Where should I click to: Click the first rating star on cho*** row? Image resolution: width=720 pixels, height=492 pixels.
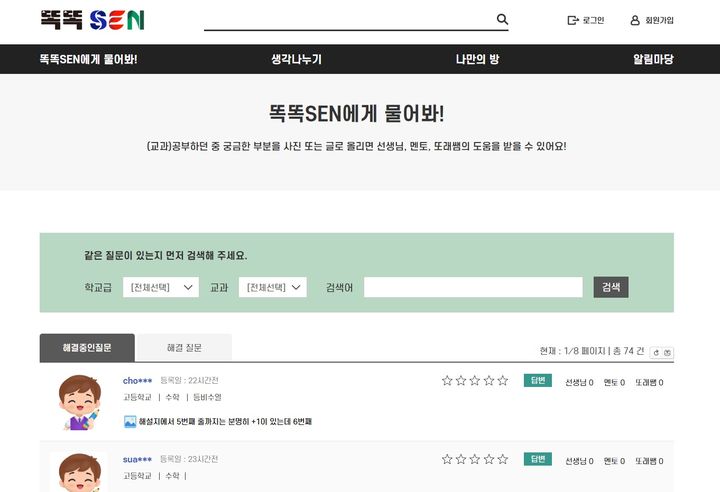[x=447, y=380]
